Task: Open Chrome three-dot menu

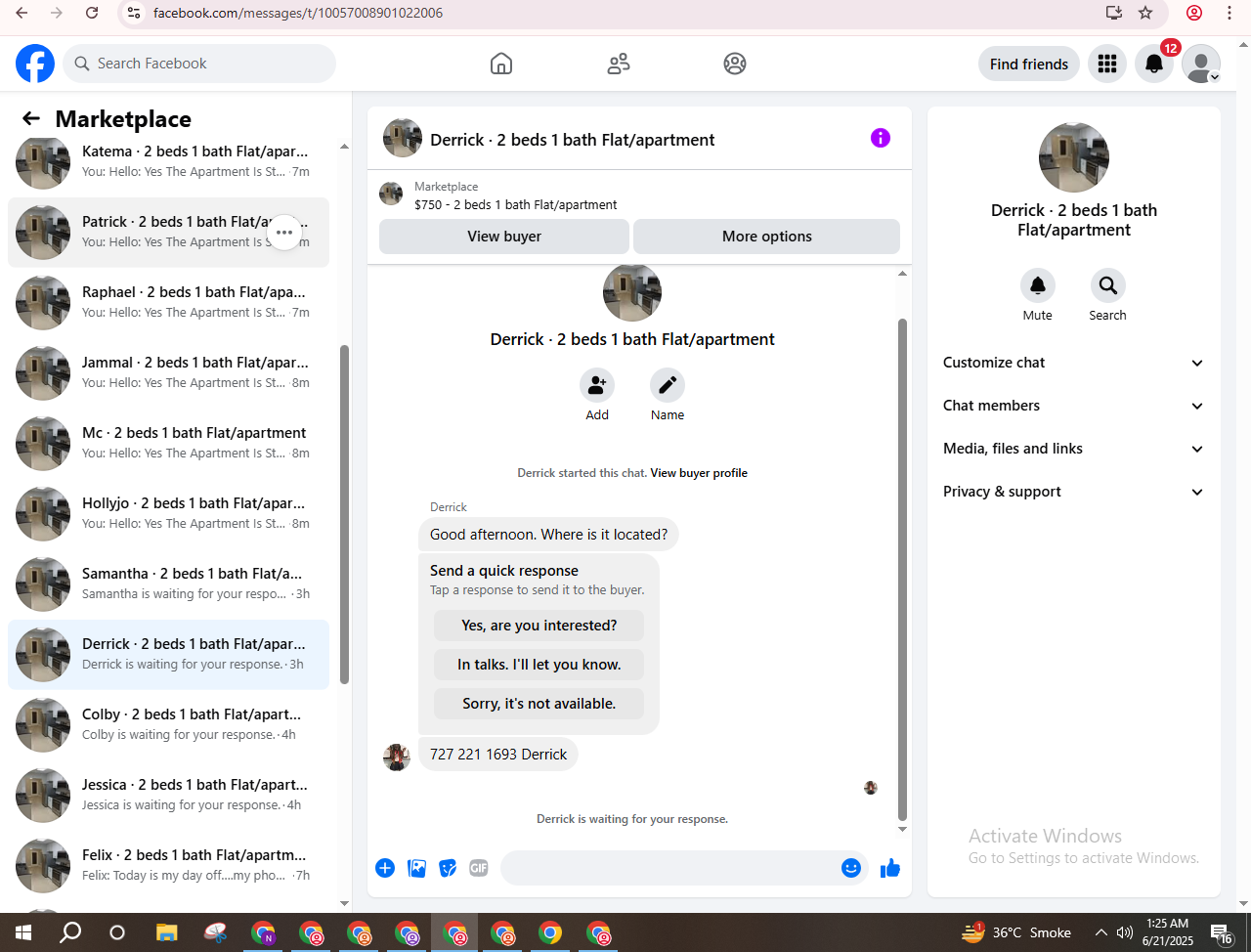Action: (1229, 13)
